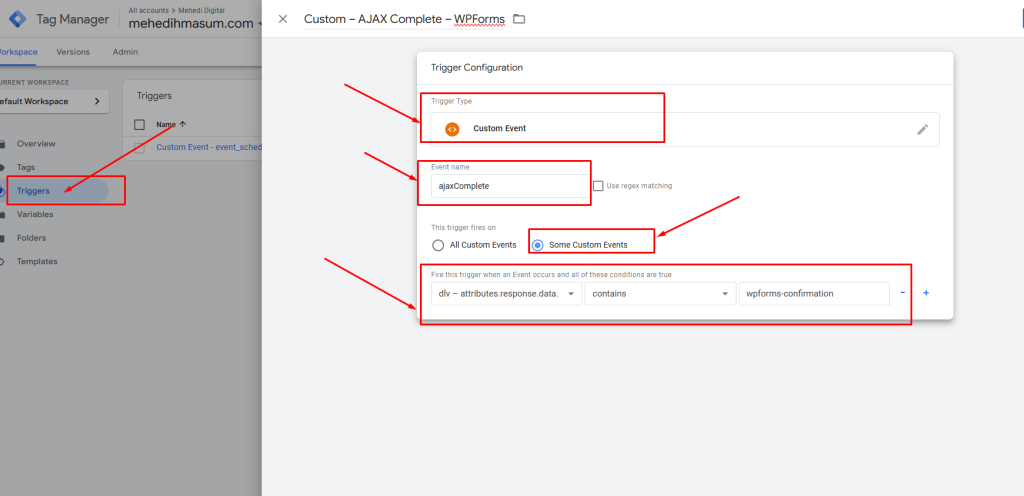The width and height of the screenshot is (1024, 496).
Task: Open Overview in the sidebar
Action: [x=36, y=144]
